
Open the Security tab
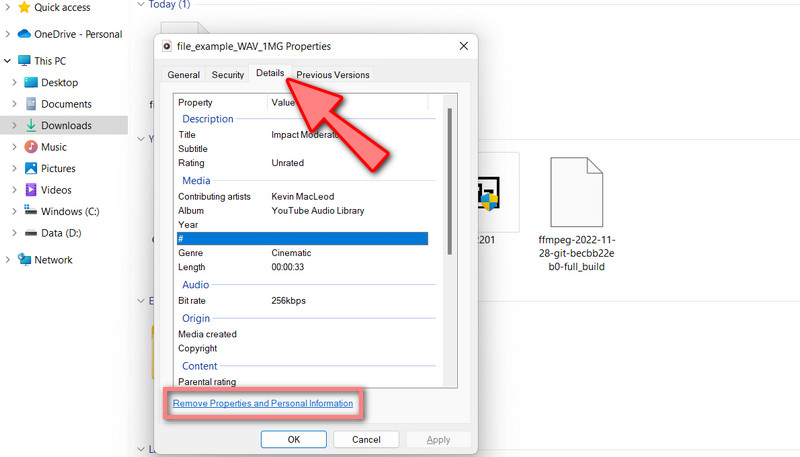click(x=227, y=75)
